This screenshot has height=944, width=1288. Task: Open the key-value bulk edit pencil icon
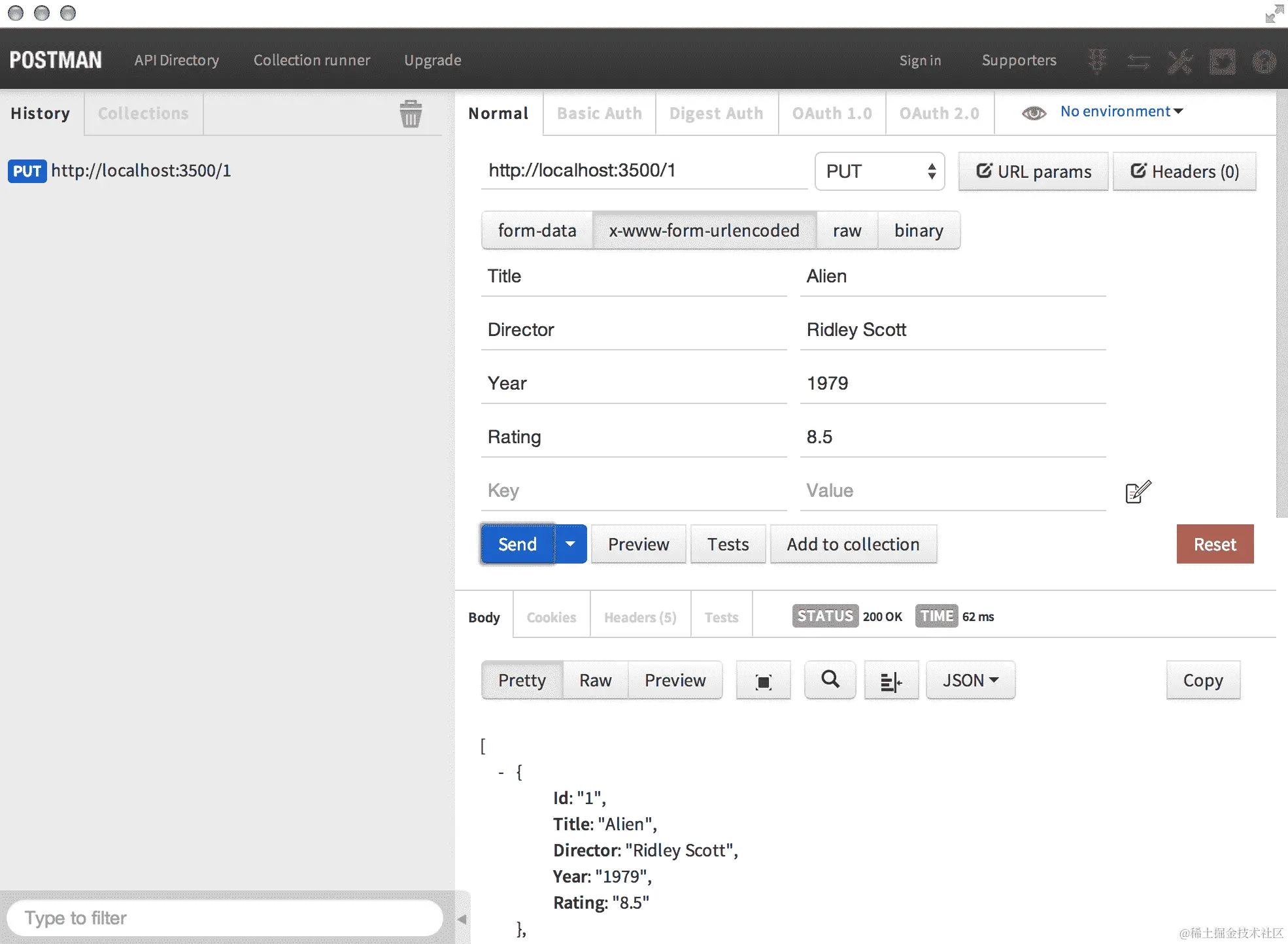[1138, 492]
